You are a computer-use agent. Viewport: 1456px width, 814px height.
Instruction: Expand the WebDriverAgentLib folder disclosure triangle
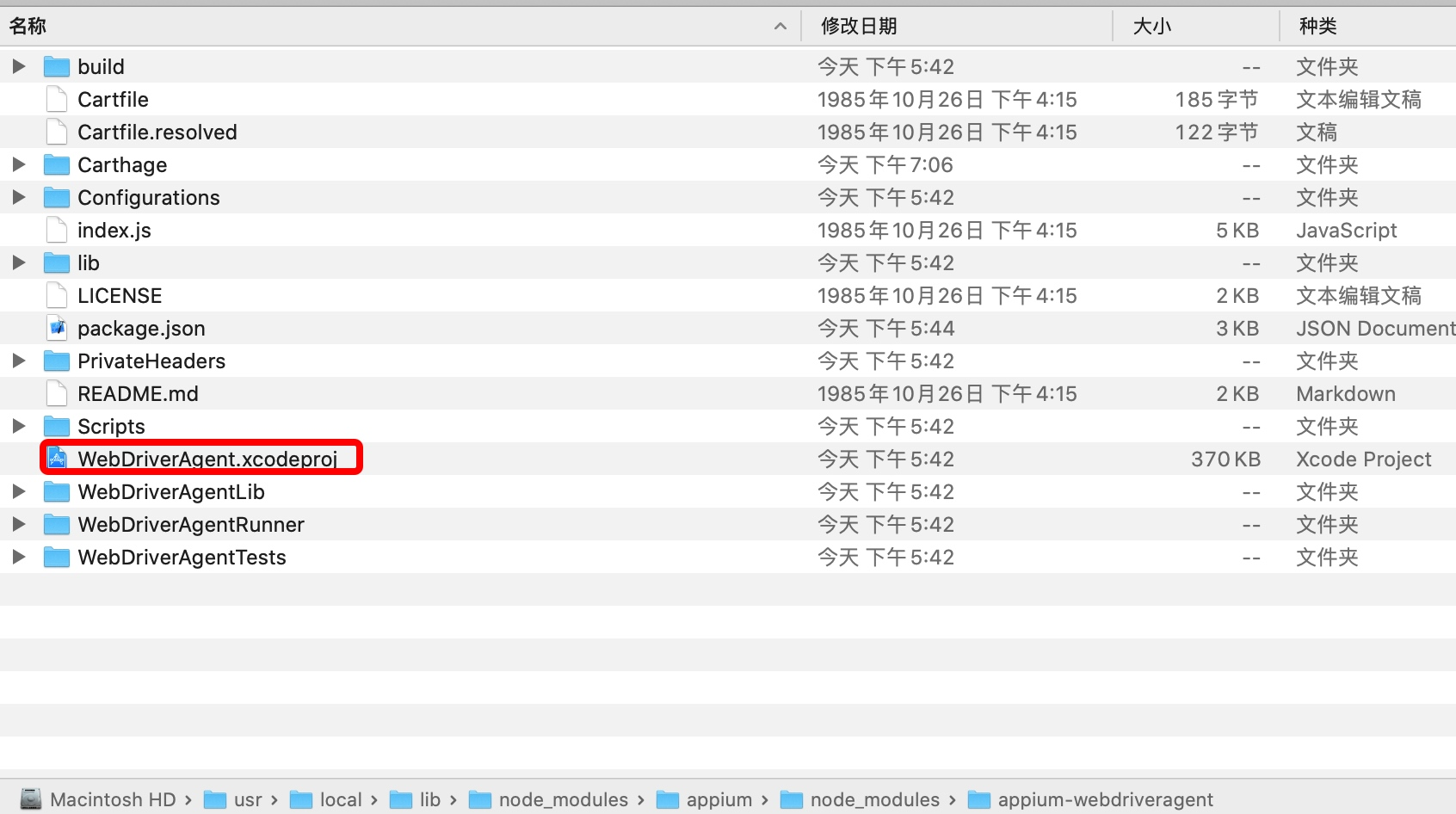19,491
